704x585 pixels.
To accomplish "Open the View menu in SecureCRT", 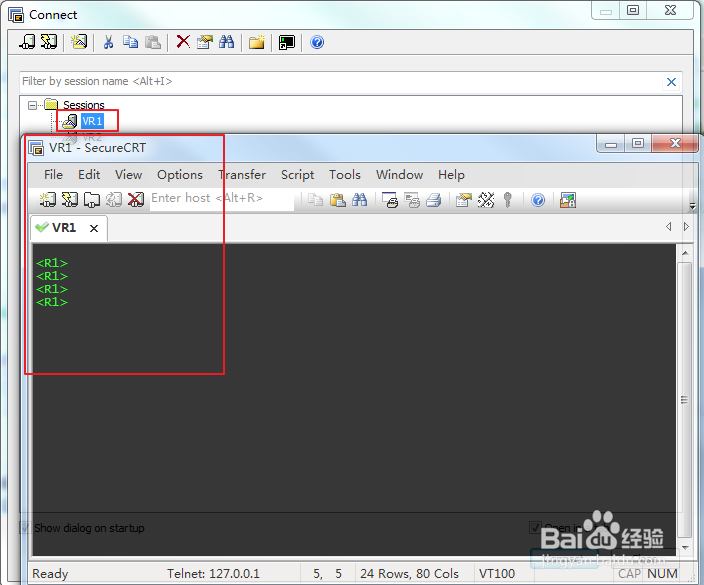I will coord(128,175).
